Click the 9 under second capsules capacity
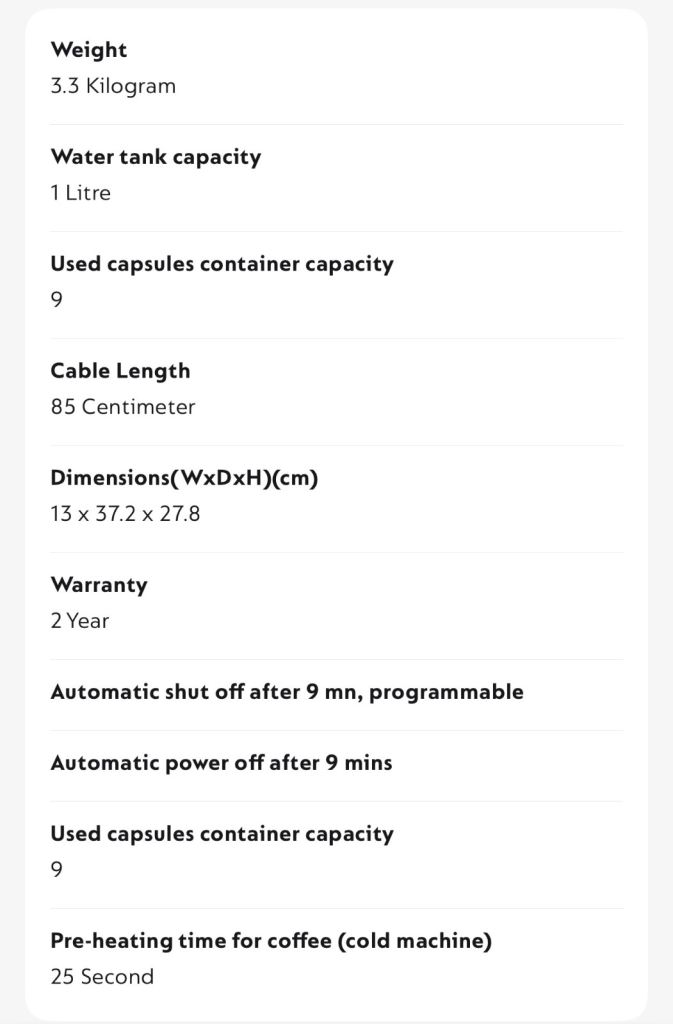673x1024 pixels. 57,870
